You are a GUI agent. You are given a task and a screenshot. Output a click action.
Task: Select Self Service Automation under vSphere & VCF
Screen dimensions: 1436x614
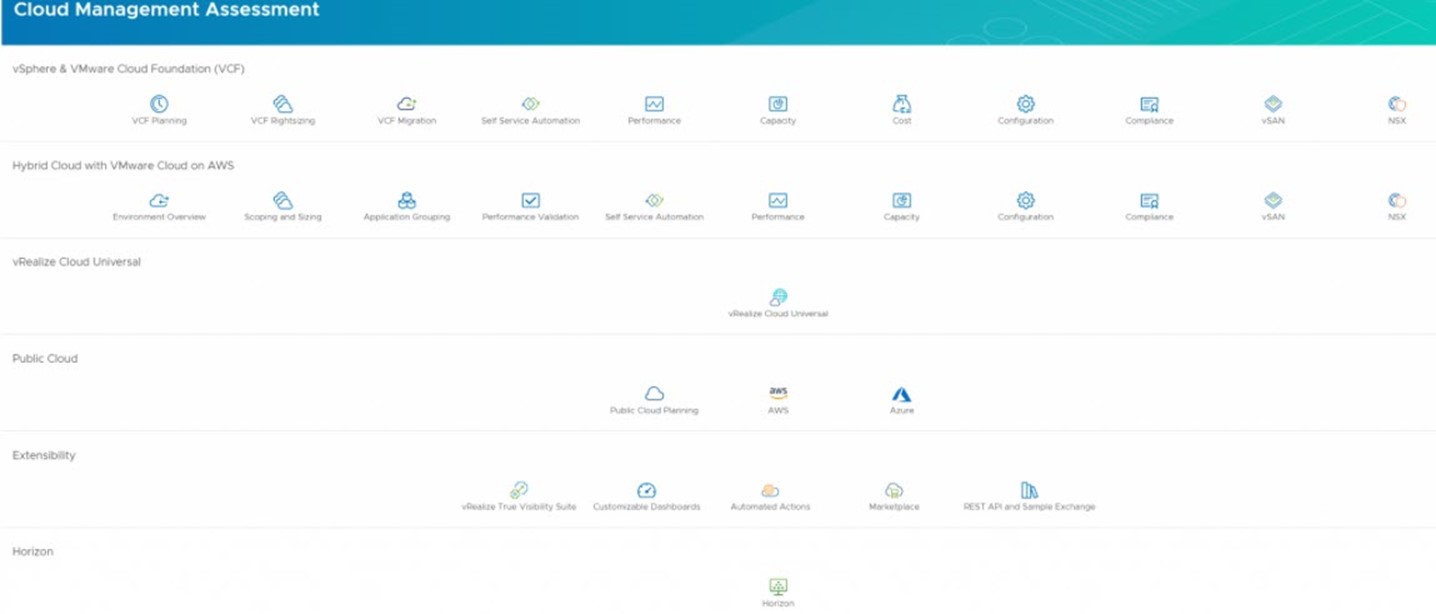[531, 104]
